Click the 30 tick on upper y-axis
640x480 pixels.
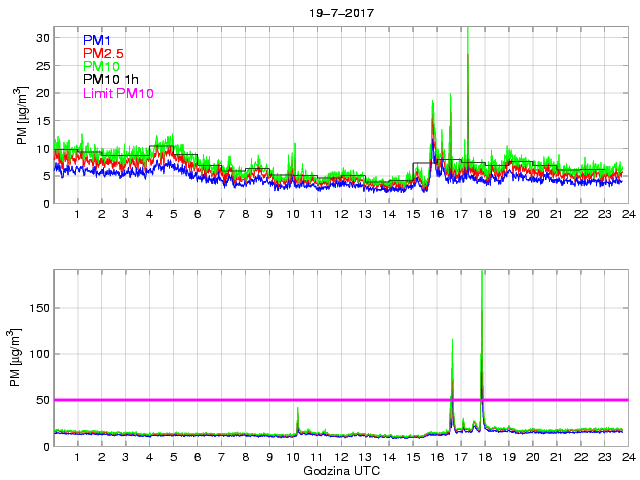(42, 37)
